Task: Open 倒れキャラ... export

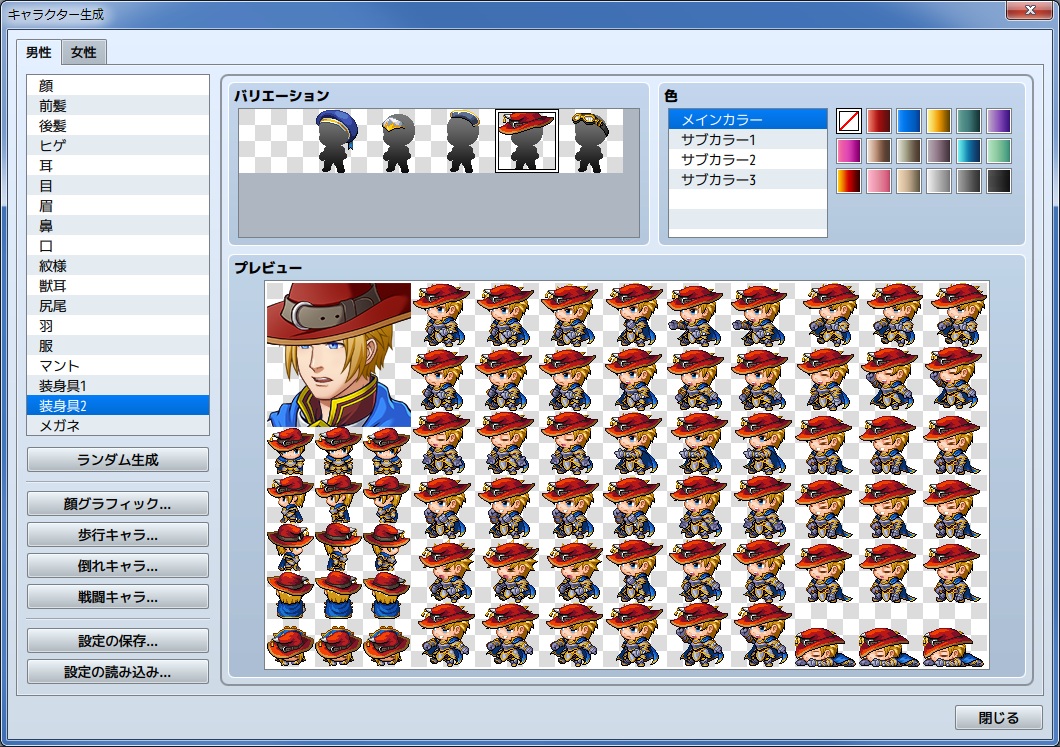Action: (118, 566)
